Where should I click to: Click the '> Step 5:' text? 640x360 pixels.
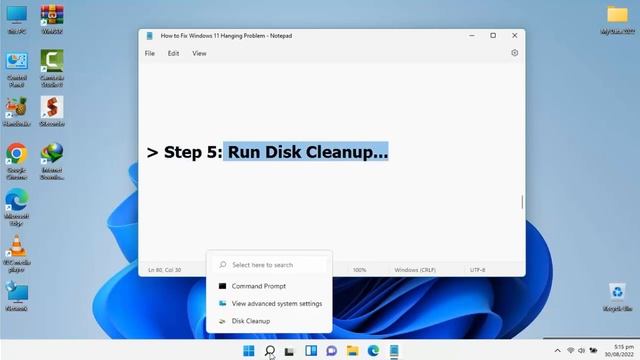[184, 152]
